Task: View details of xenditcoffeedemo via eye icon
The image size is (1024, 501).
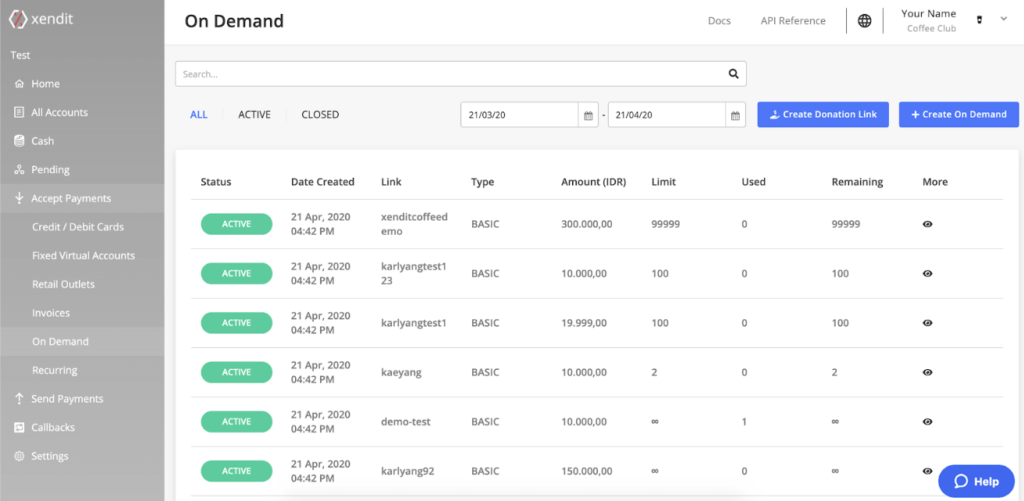Action: click(927, 224)
